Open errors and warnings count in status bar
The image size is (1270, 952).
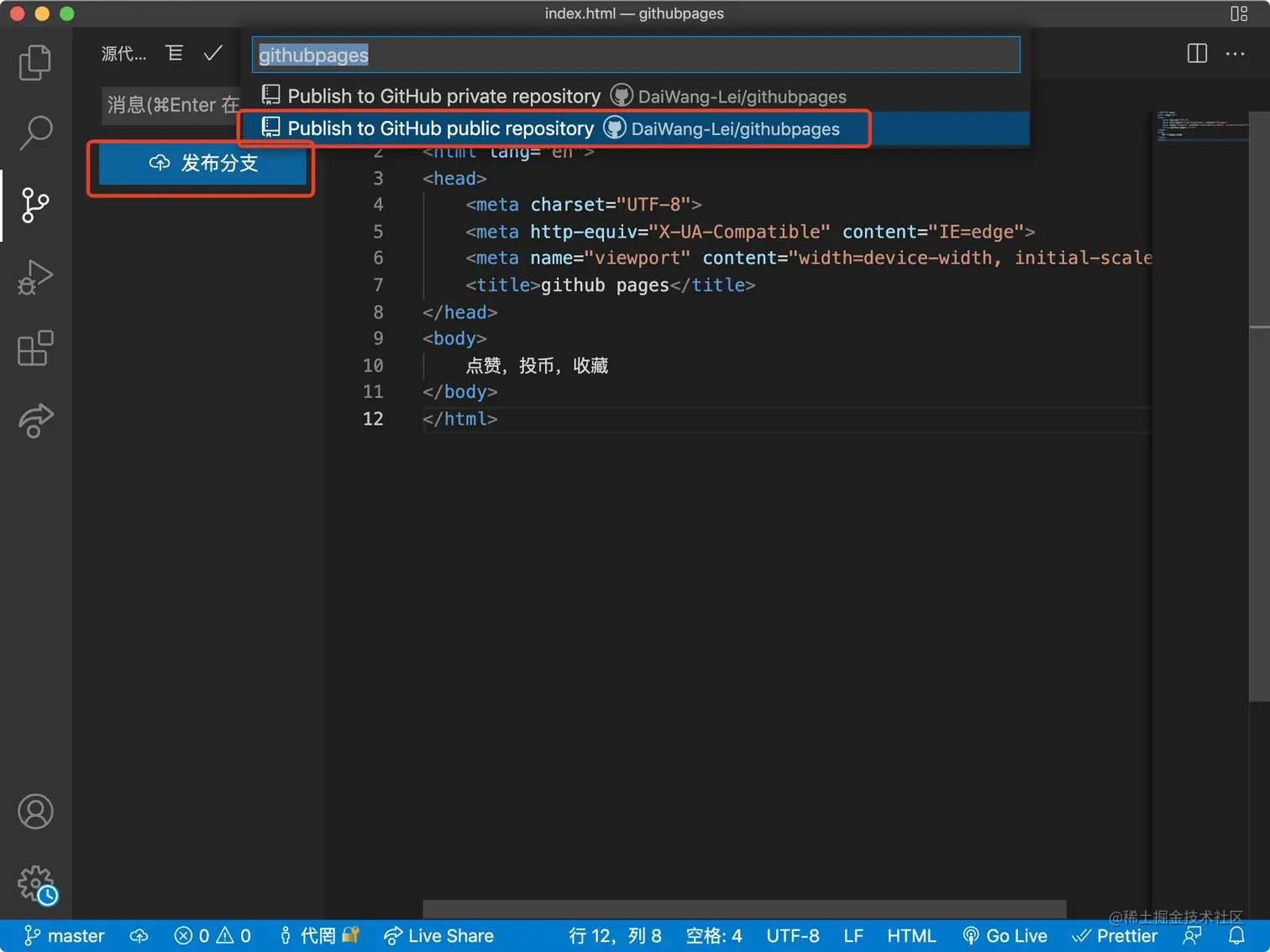213,936
